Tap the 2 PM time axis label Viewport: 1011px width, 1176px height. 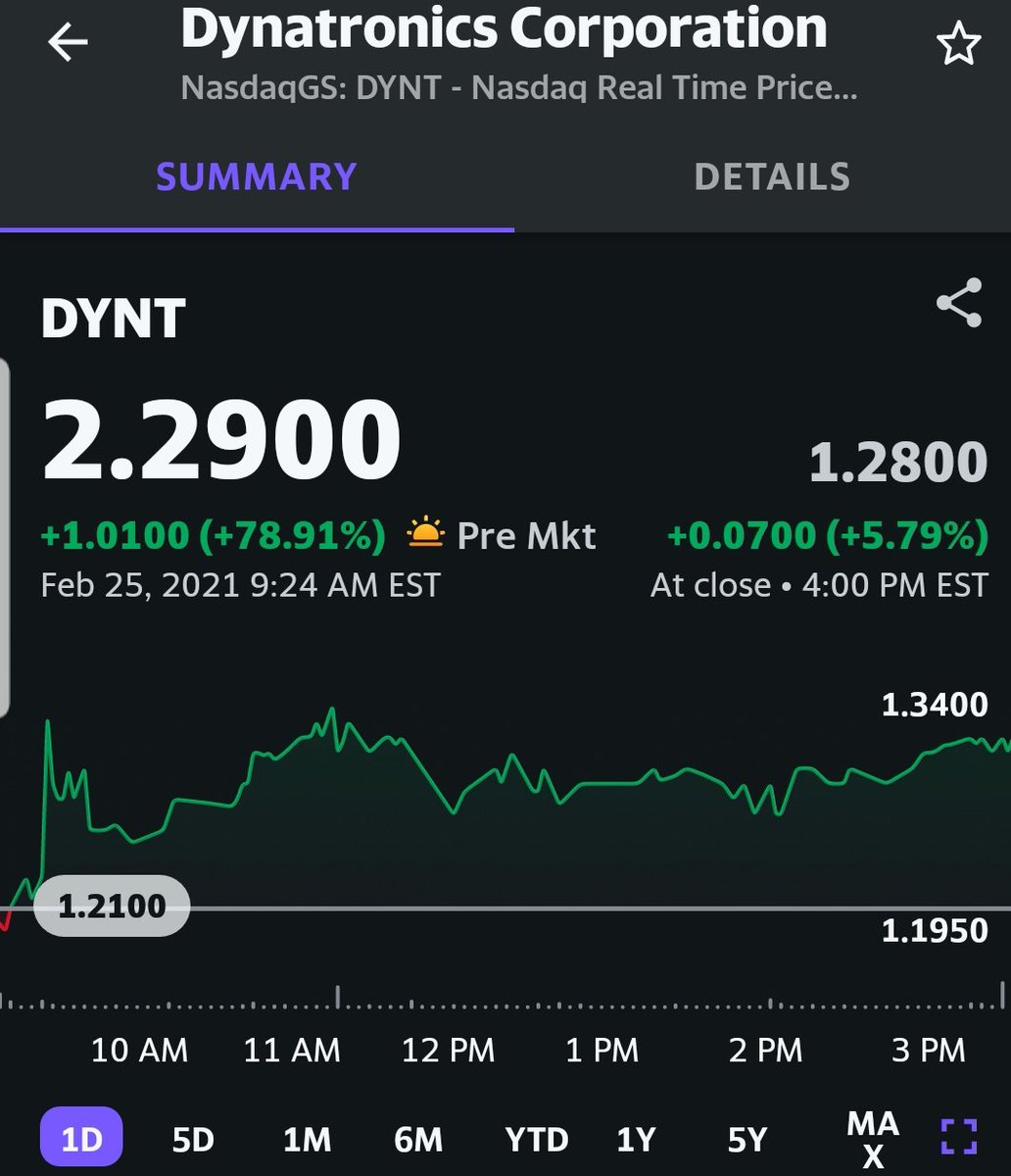tap(765, 1051)
